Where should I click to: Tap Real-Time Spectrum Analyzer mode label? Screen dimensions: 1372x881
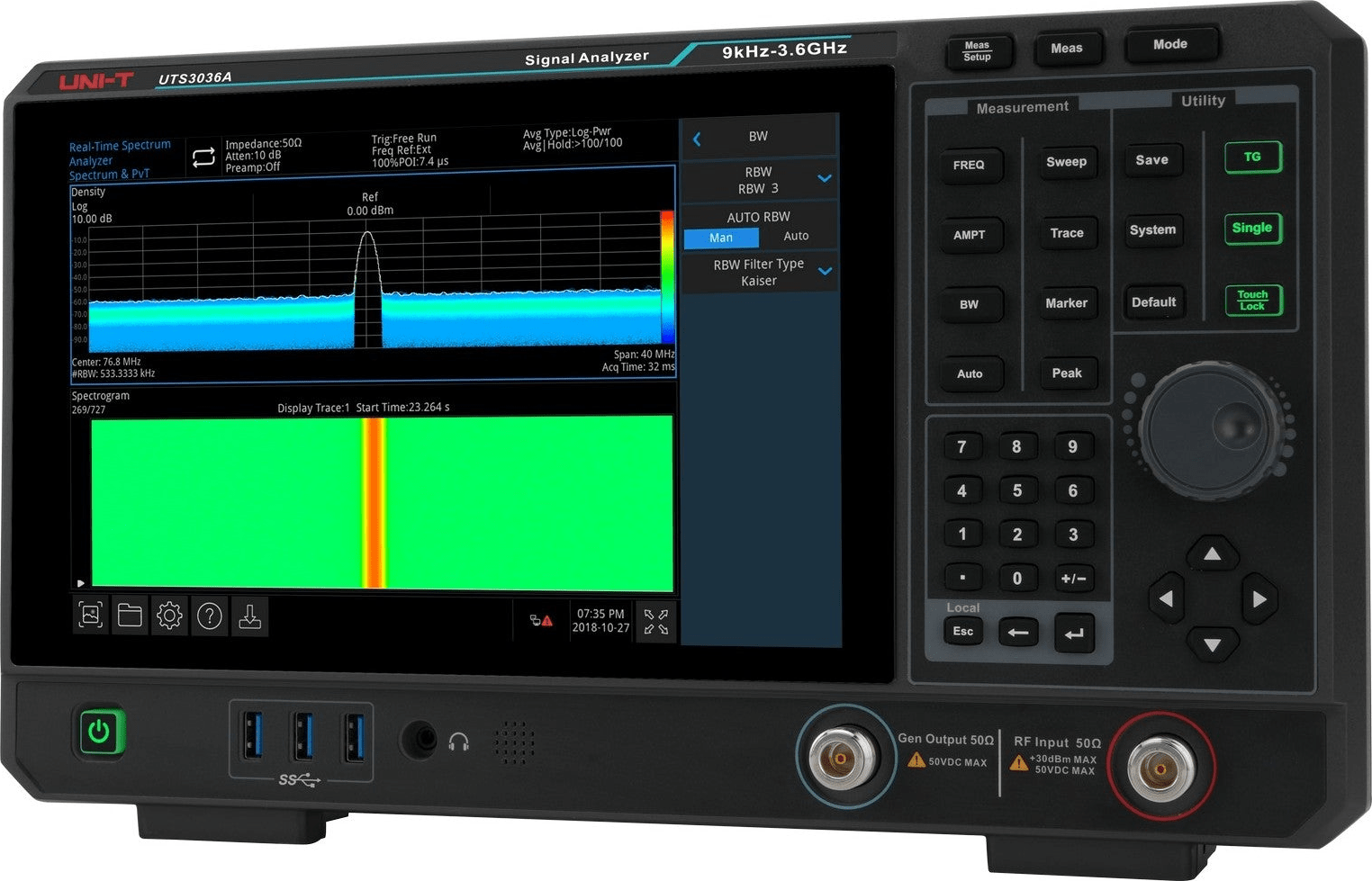pos(120,153)
